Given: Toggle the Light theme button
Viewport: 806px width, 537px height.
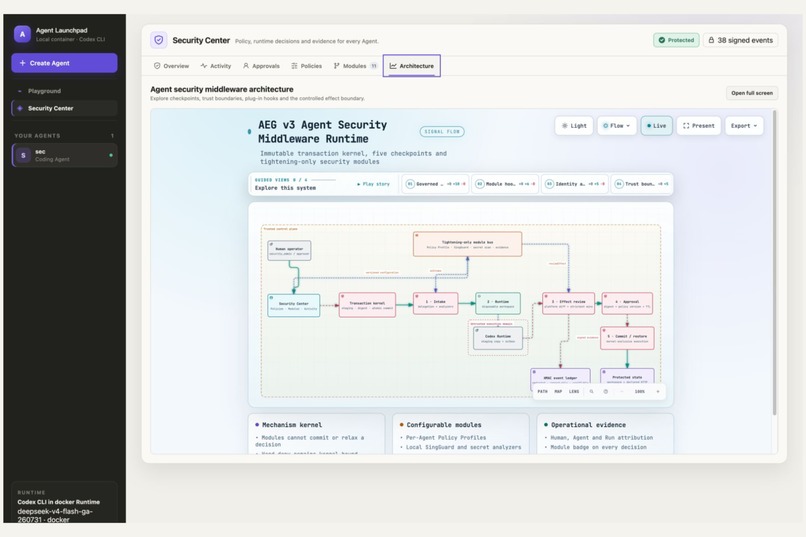Looking at the screenshot, I should click(574, 126).
